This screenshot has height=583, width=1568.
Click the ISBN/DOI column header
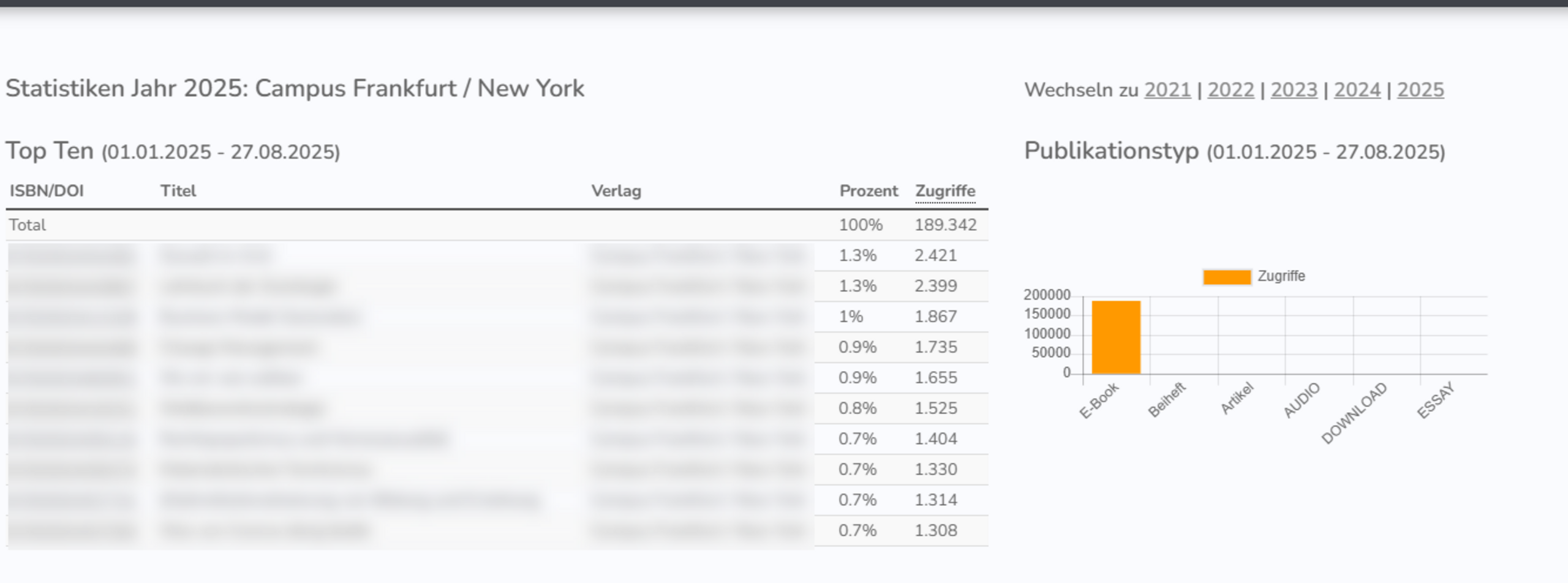(x=47, y=191)
